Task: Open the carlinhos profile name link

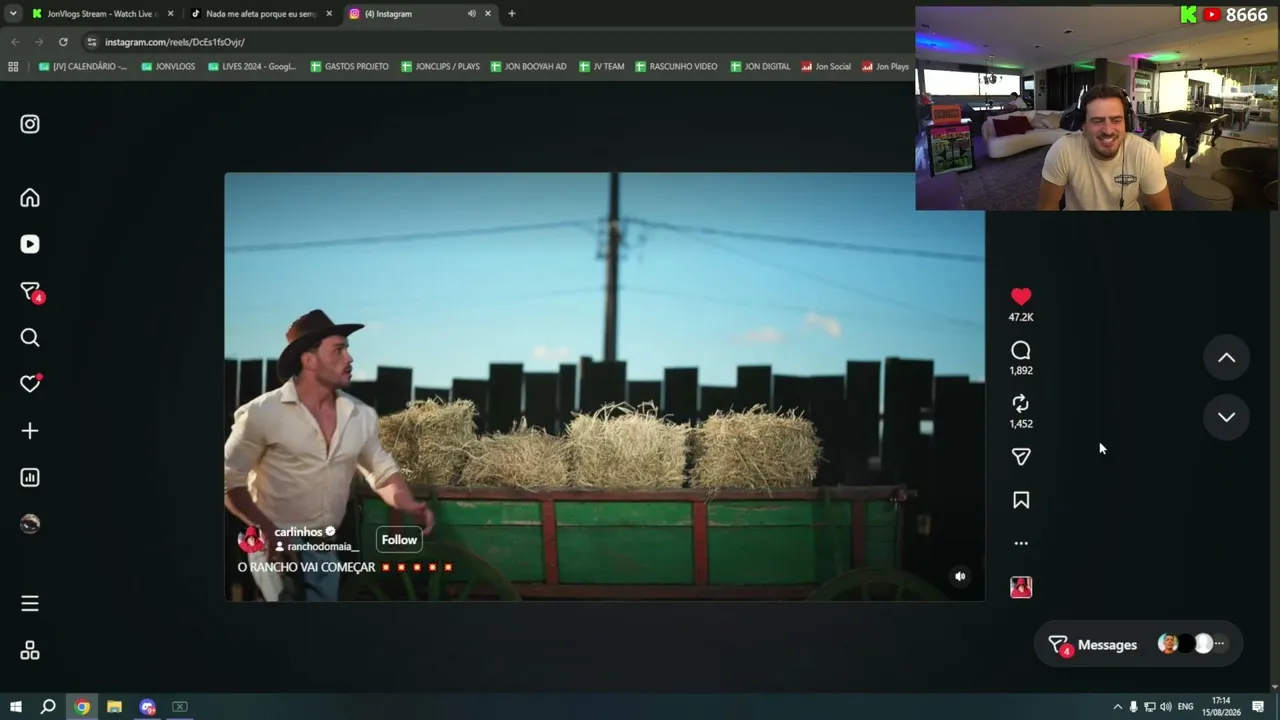Action: (298, 532)
